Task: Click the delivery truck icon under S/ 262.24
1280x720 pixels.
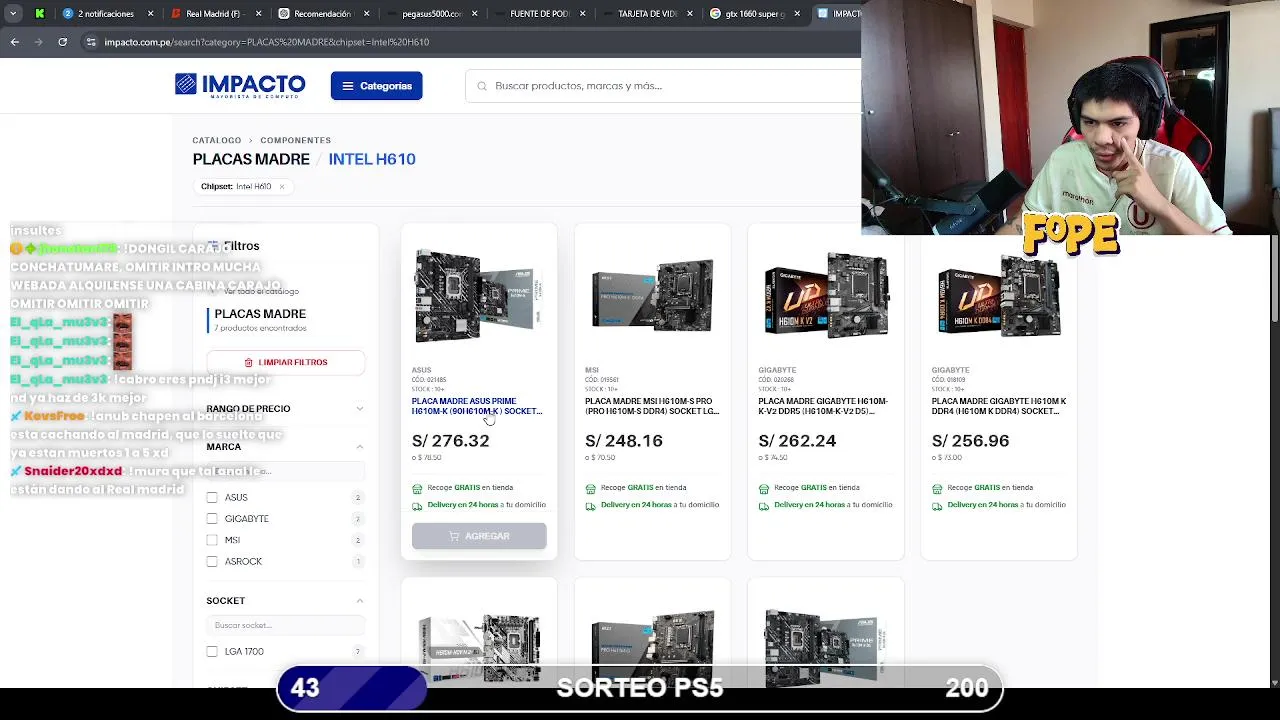Action: tap(764, 506)
